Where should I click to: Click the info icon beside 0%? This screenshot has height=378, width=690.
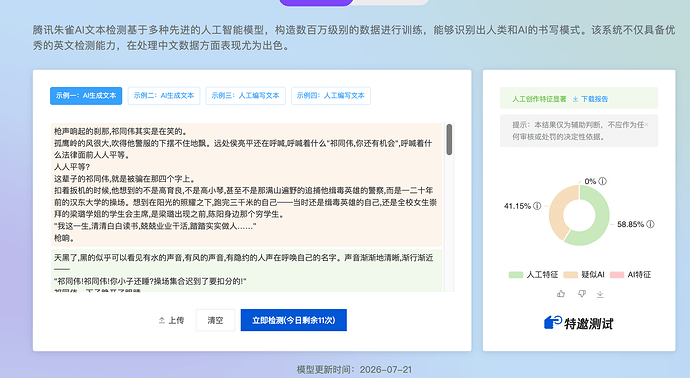(602, 181)
